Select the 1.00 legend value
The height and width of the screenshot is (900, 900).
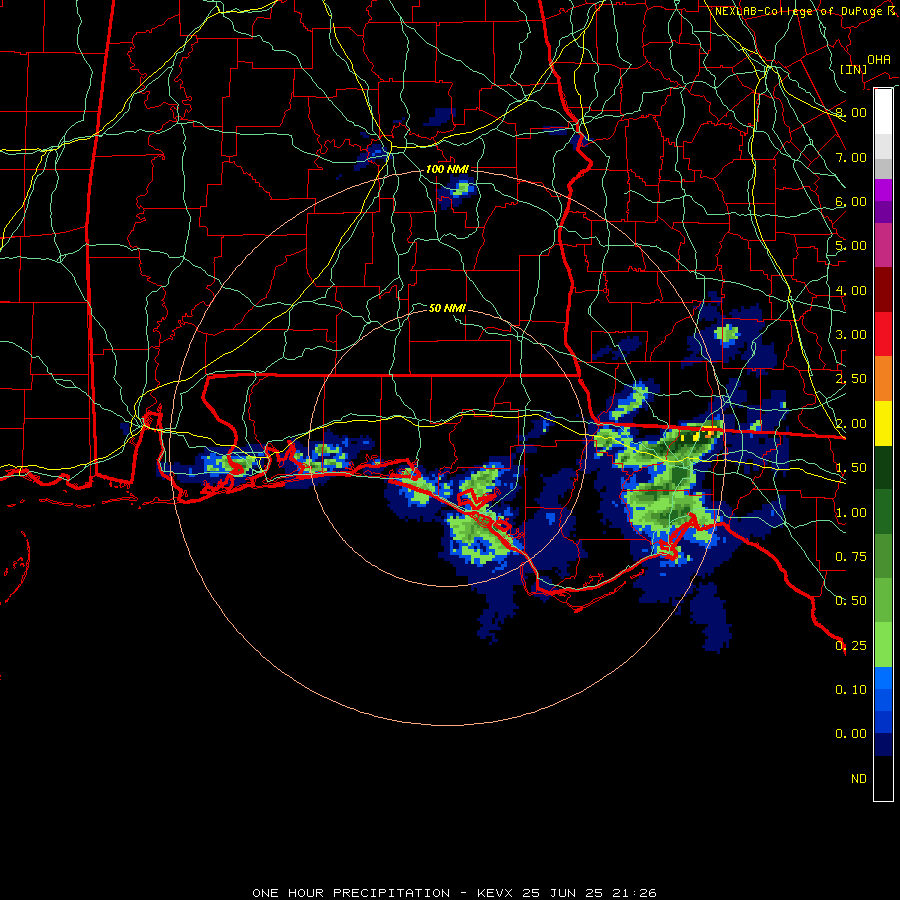(851, 513)
